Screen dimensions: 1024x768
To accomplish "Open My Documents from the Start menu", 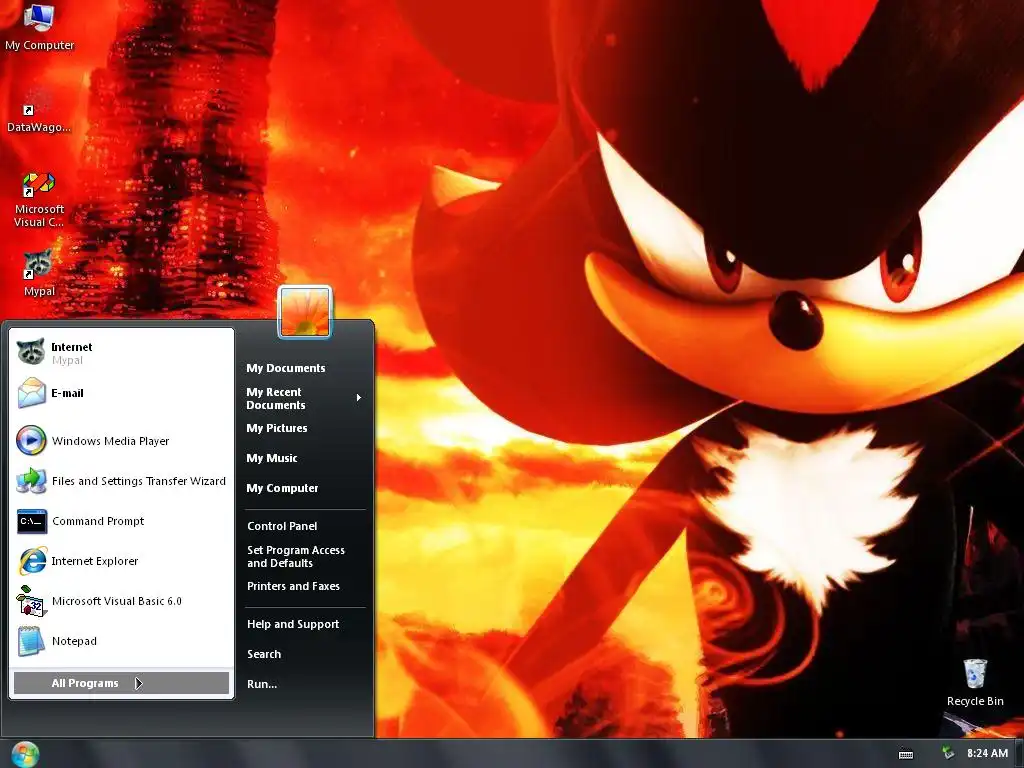I will tap(285, 368).
